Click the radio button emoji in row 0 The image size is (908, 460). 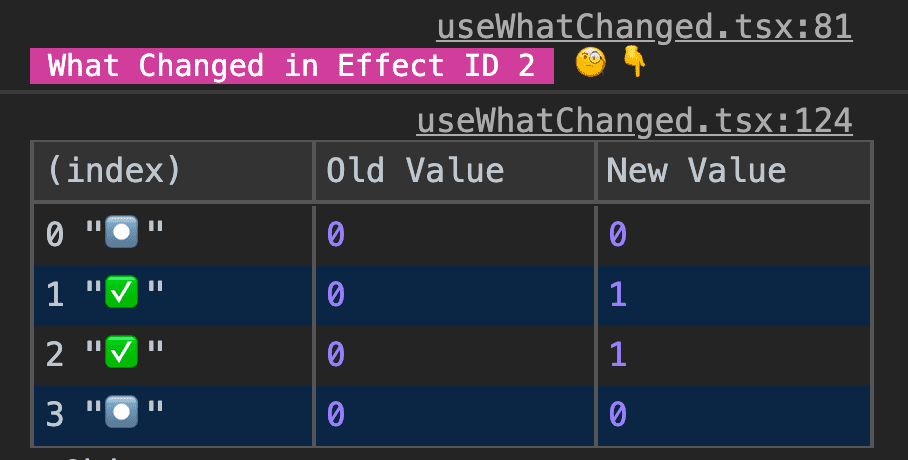point(121,232)
